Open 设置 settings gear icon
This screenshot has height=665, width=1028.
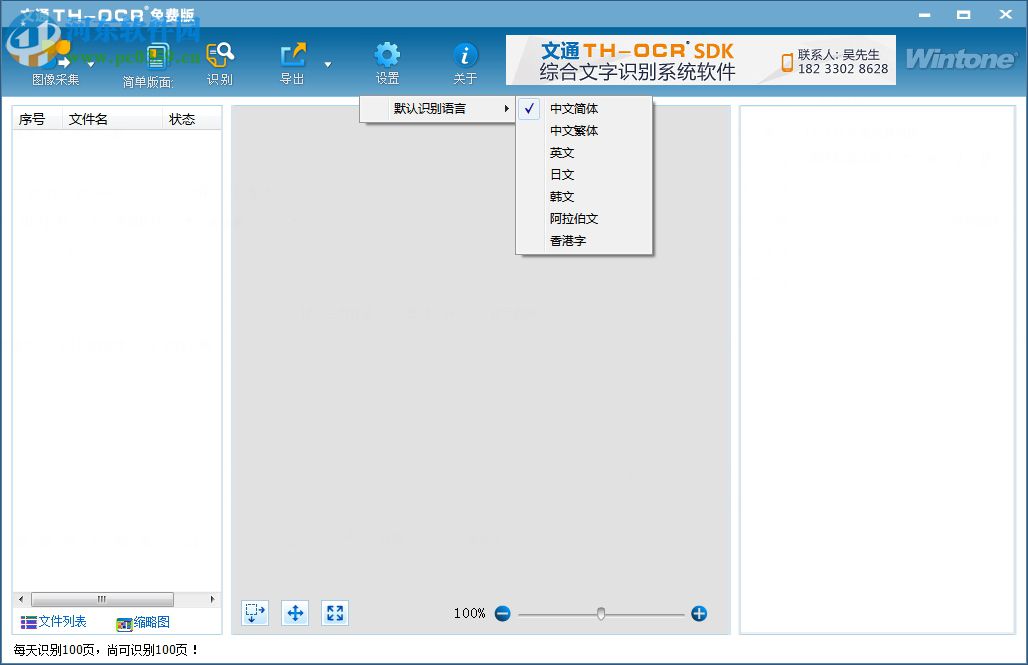pyautogui.click(x=387, y=57)
